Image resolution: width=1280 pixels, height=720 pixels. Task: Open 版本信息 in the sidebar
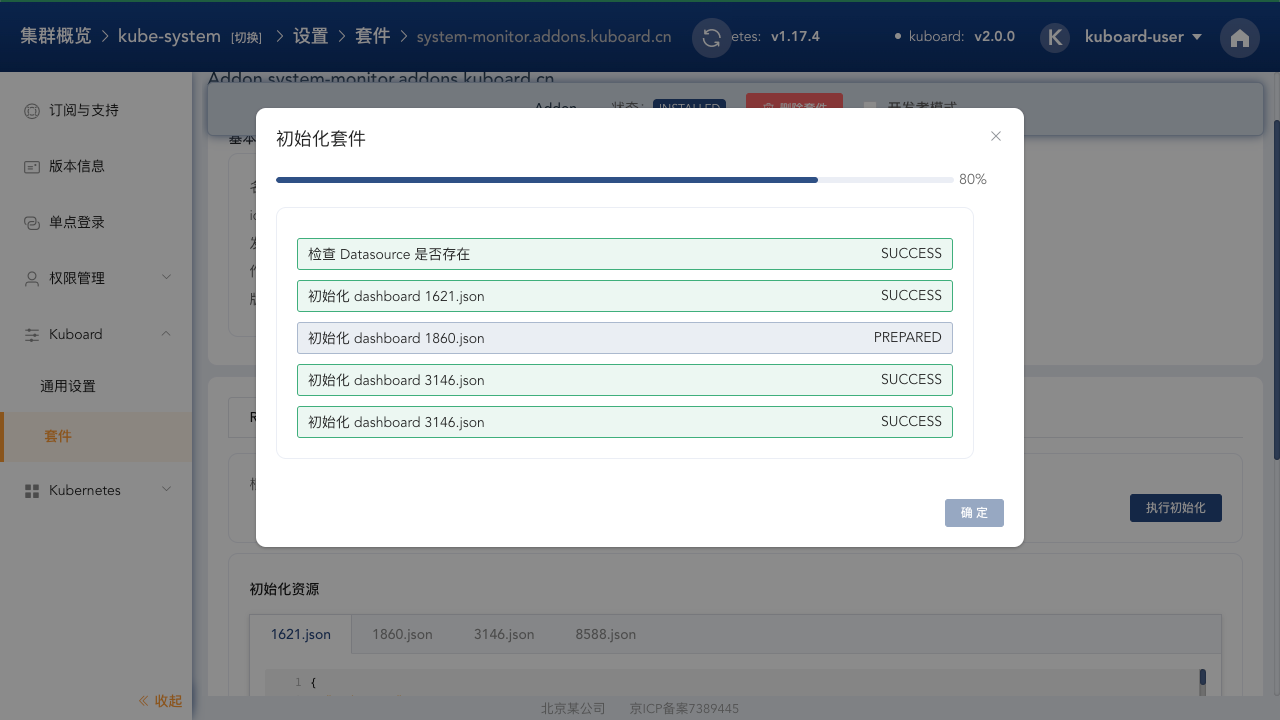pyautogui.click(x=77, y=166)
